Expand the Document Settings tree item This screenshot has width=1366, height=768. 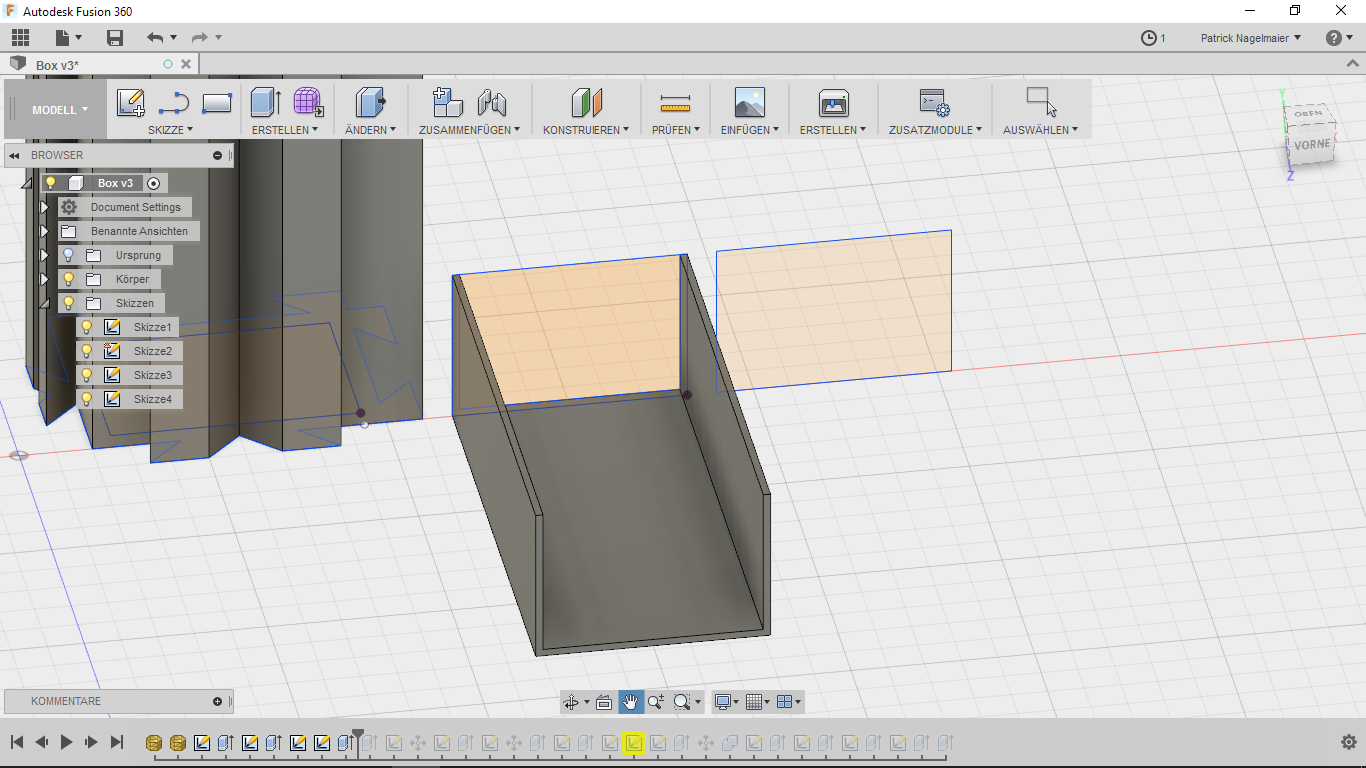coord(44,207)
